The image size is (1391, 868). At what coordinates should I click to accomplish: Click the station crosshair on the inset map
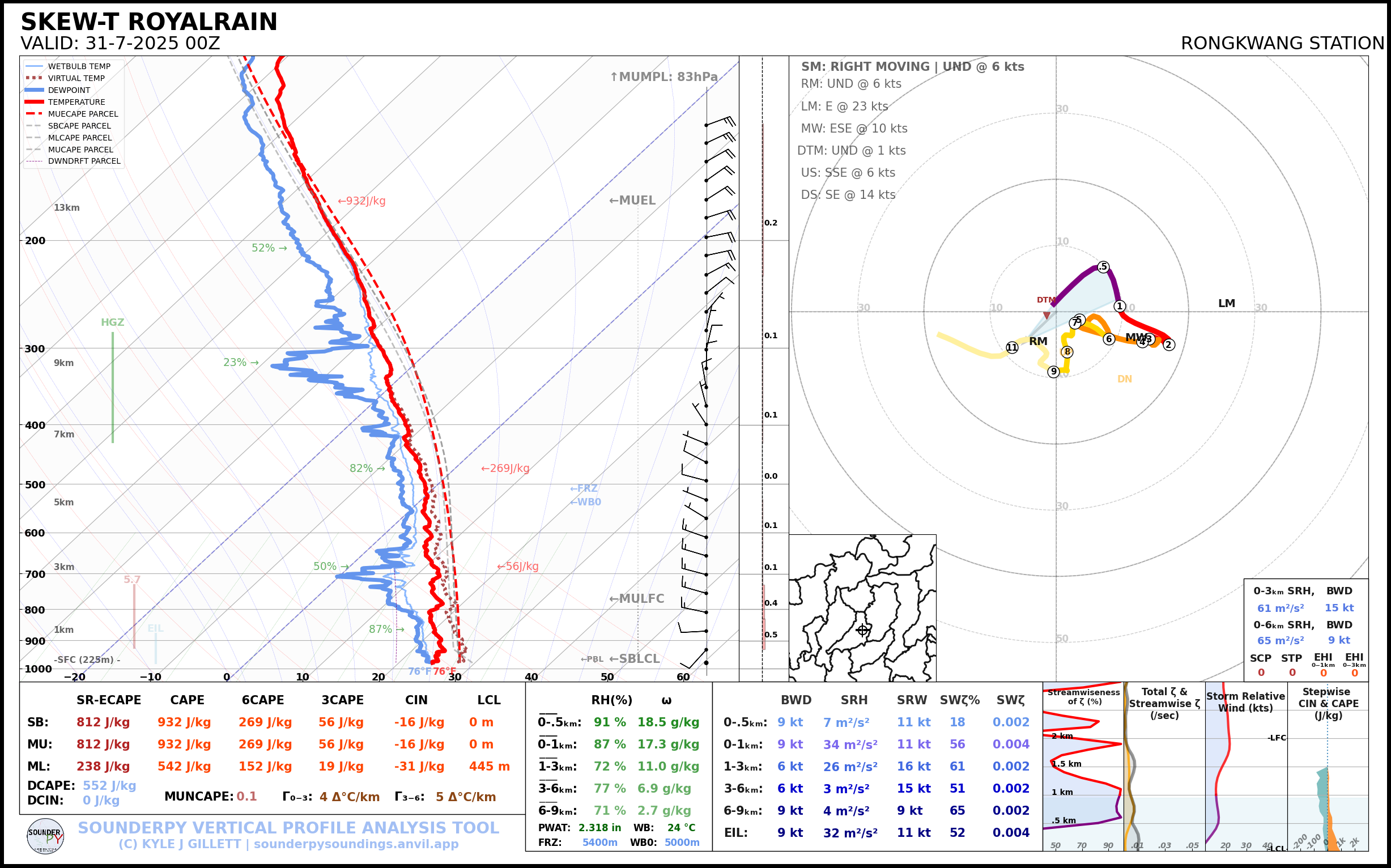coord(862,630)
